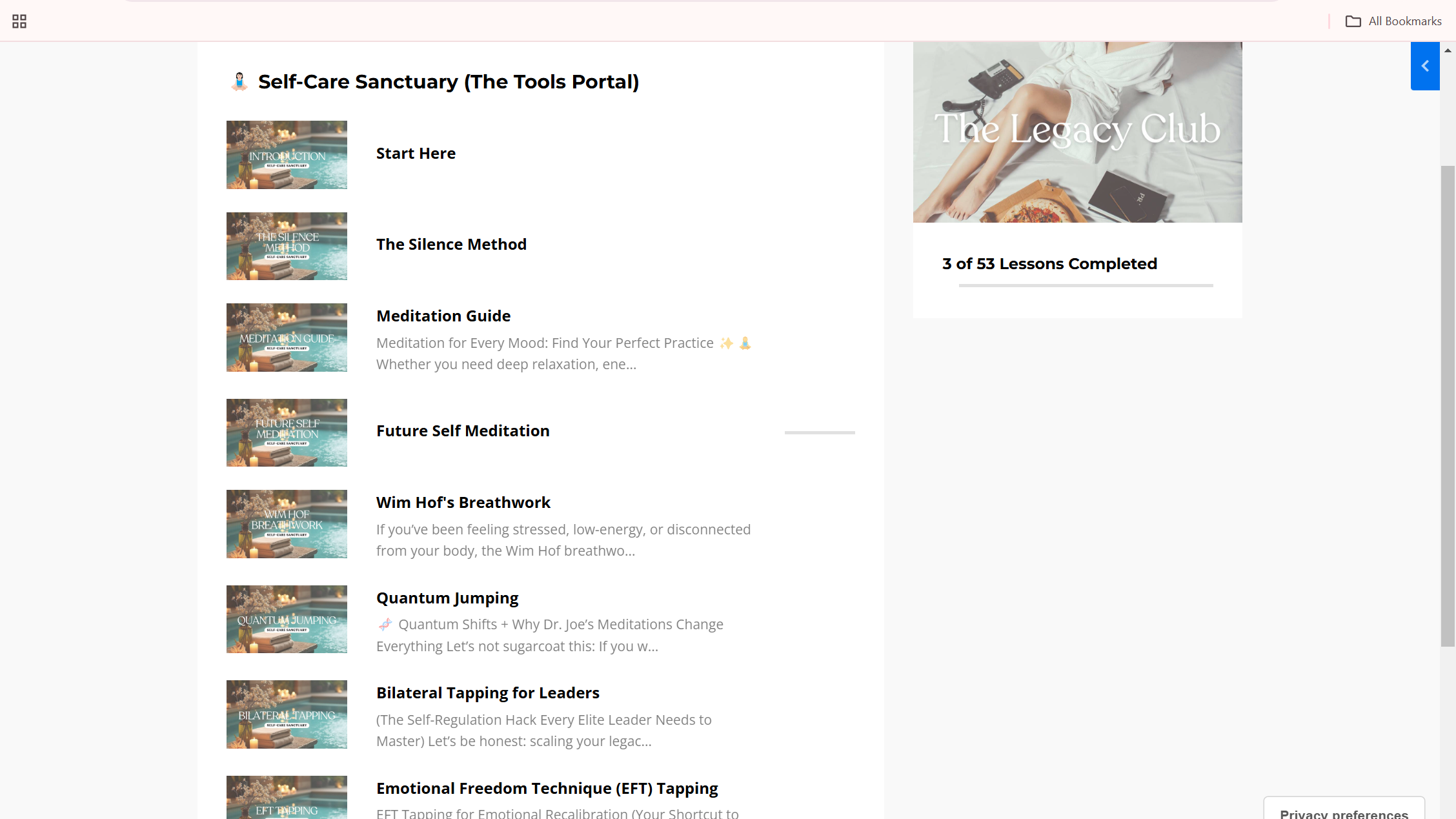This screenshot has width=1456, height=819.
Task: Click The Silence Method thumbnail
Action: (287, 246)
